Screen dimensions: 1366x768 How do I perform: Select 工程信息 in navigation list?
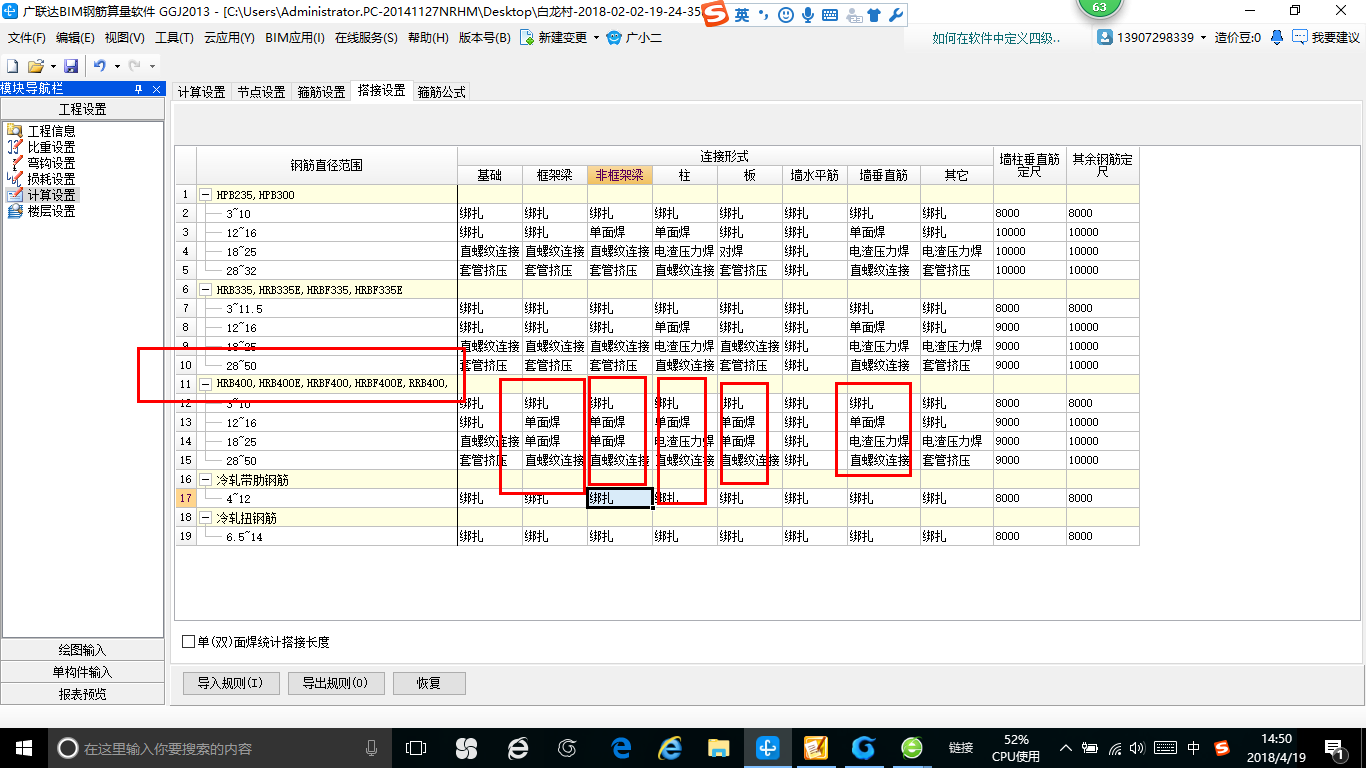51,131
